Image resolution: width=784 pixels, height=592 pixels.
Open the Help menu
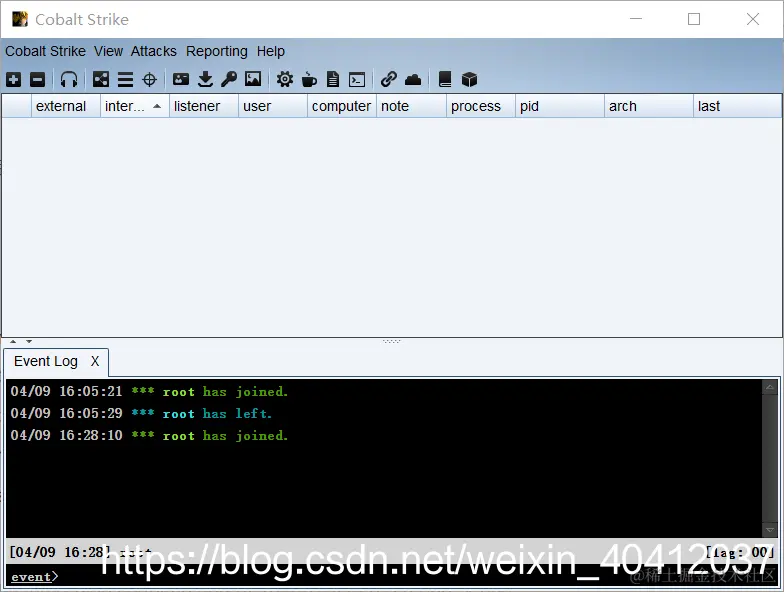coord(270,51)
